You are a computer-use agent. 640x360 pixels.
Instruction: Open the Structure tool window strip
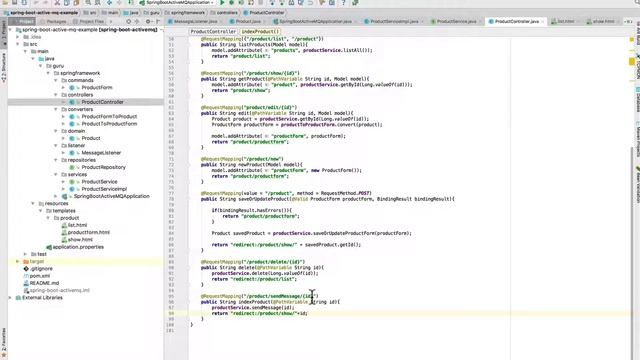coord(4,69)
